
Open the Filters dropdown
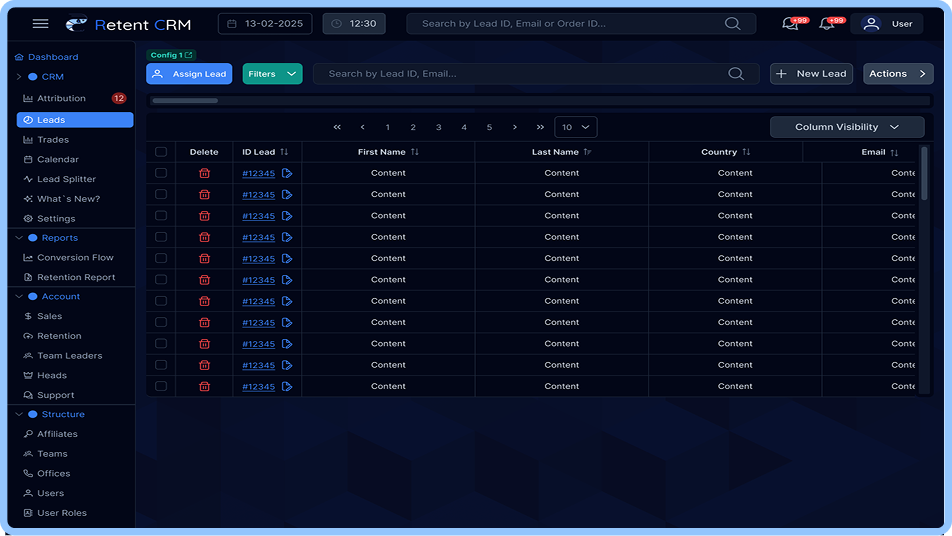273,73
